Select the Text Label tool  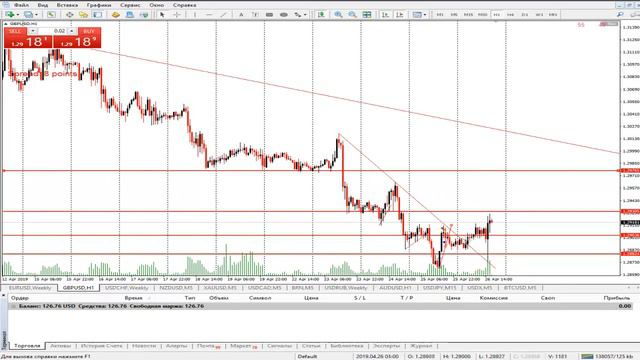tap(255, 15)
